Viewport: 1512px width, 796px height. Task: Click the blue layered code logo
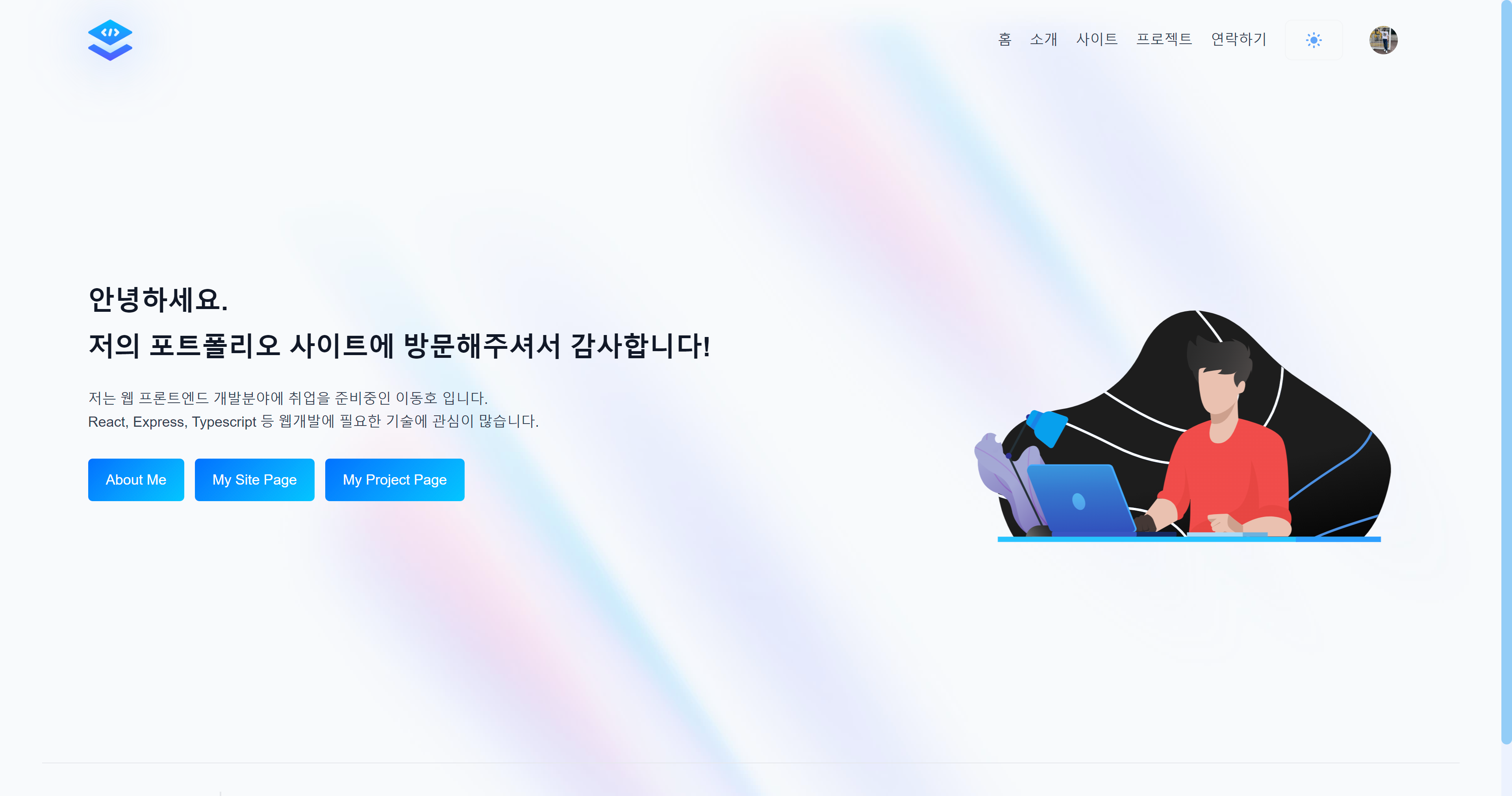tap(110, 40)
